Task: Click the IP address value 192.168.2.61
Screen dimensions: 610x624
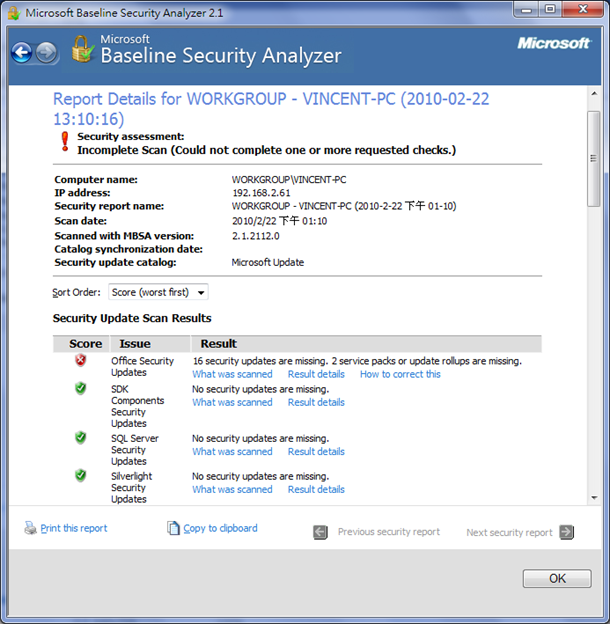Action: click(261, 193)
